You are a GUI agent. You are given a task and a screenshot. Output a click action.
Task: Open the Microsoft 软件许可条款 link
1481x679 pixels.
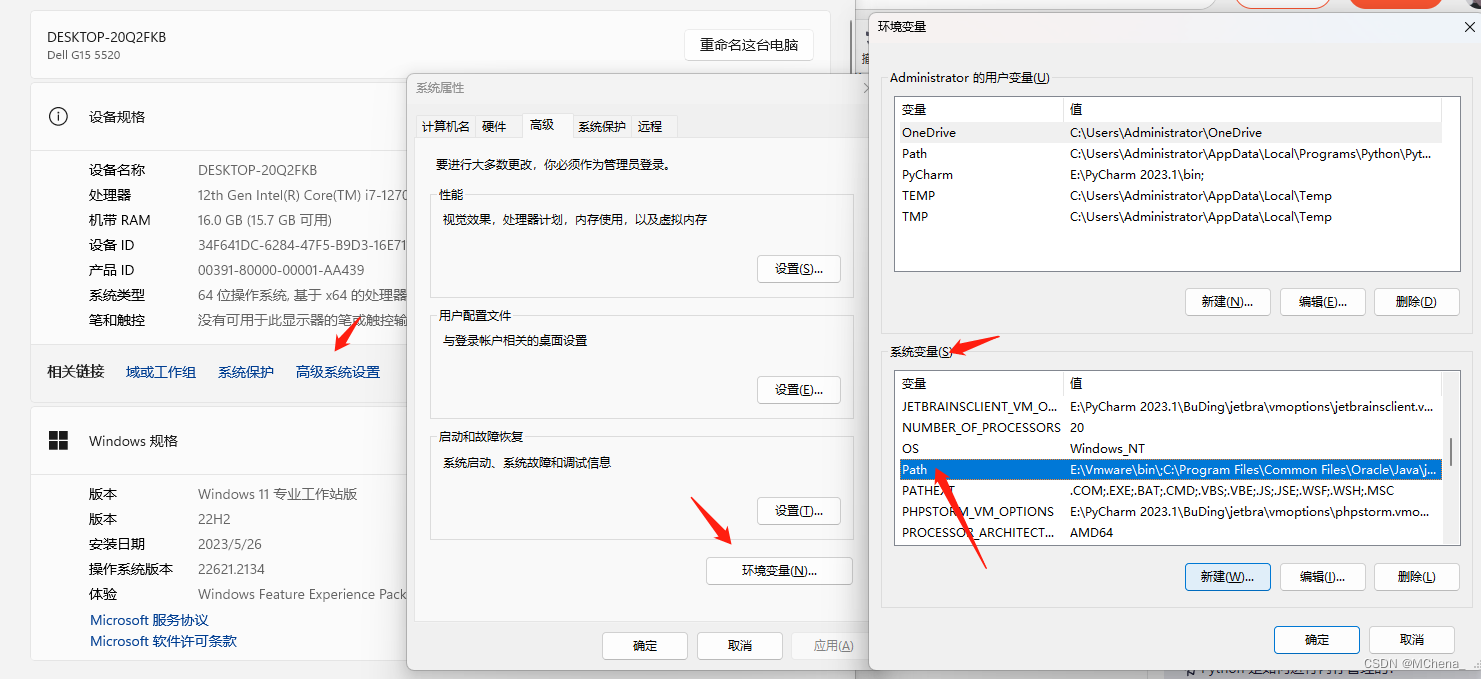click(163, 641)
